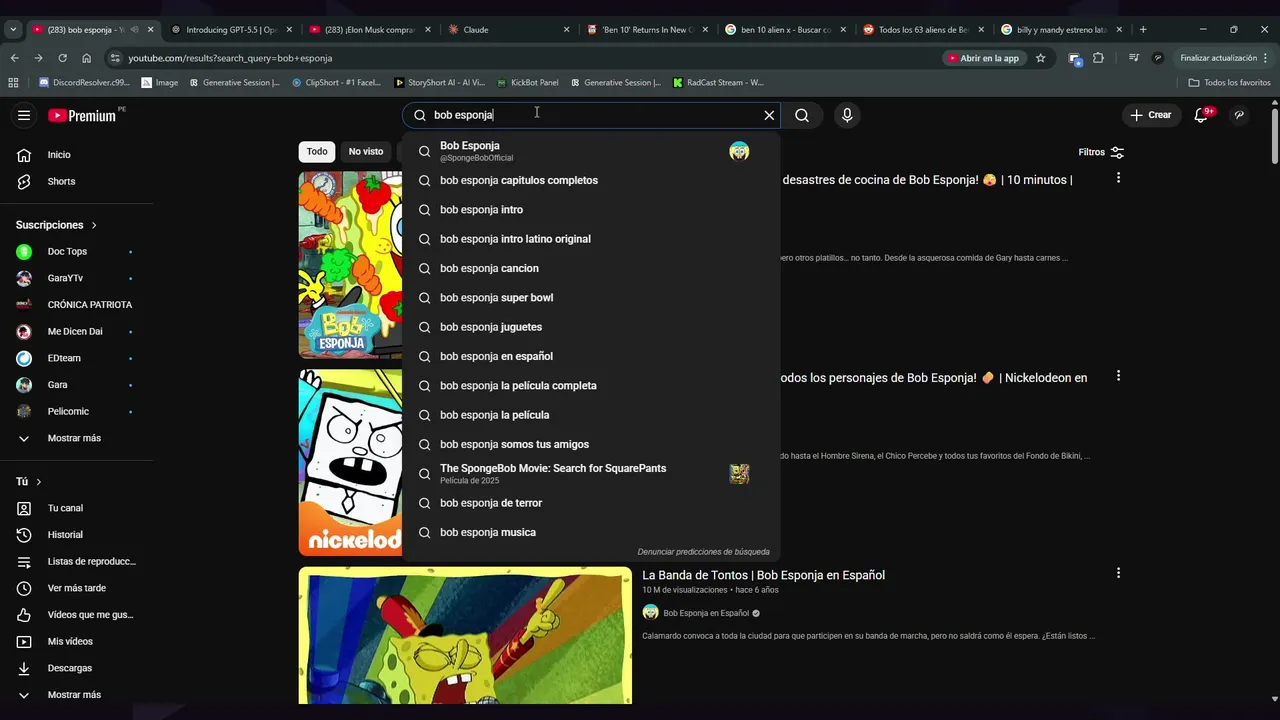Open the notifications bell

1202,115
